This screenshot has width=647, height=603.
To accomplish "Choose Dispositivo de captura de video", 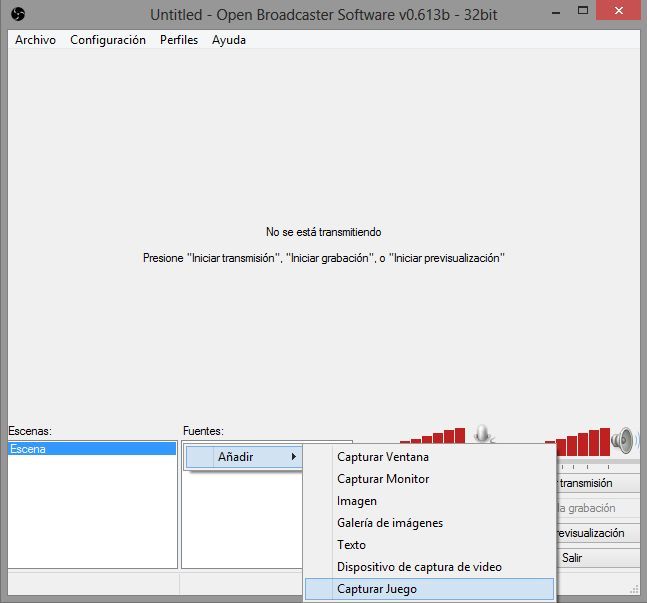I will [429, 567].
